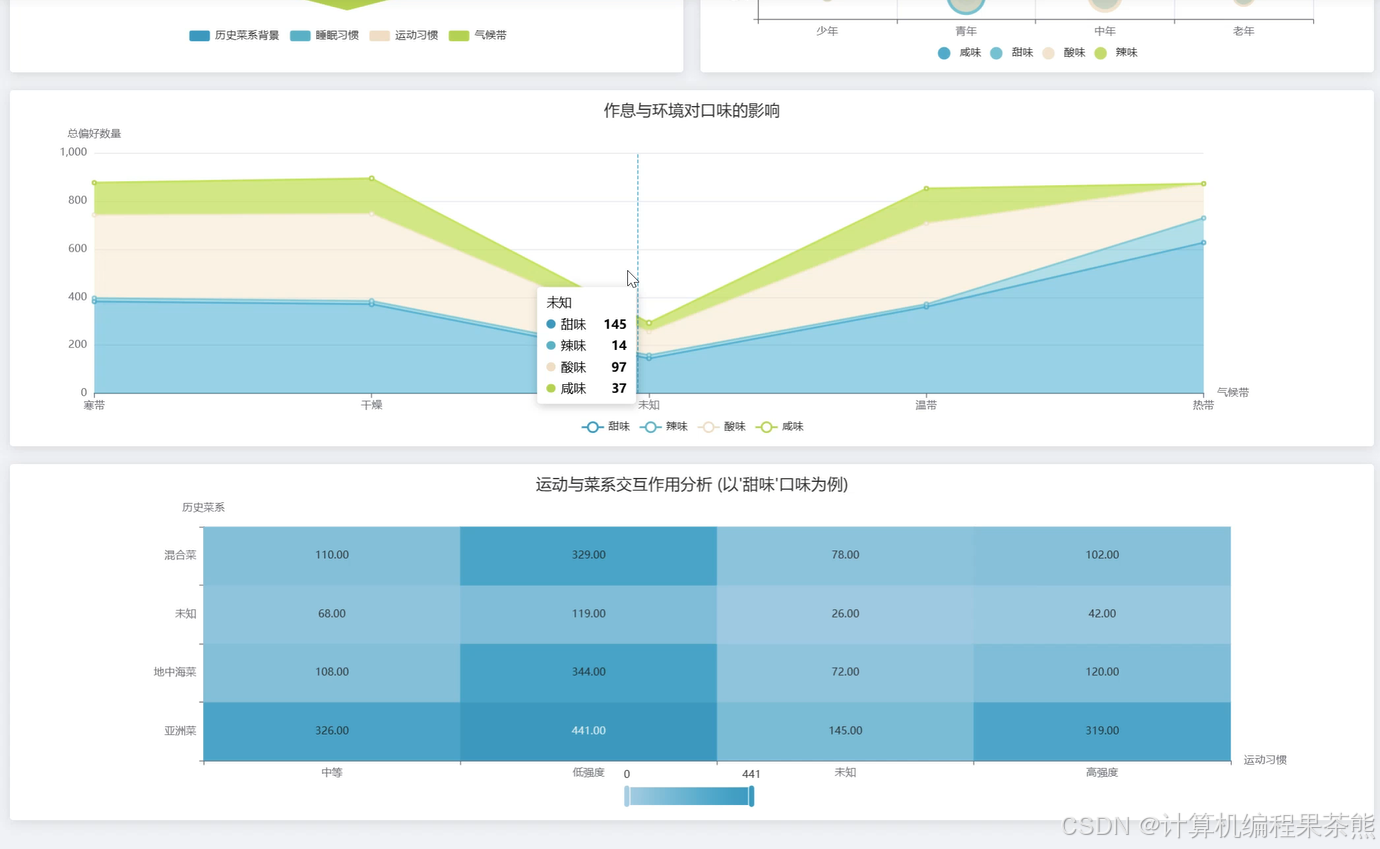Click the 寒带 label on the area chart axis
Image resolution: width=1380 pixels, height=849 pixels.
coord(94,406)
